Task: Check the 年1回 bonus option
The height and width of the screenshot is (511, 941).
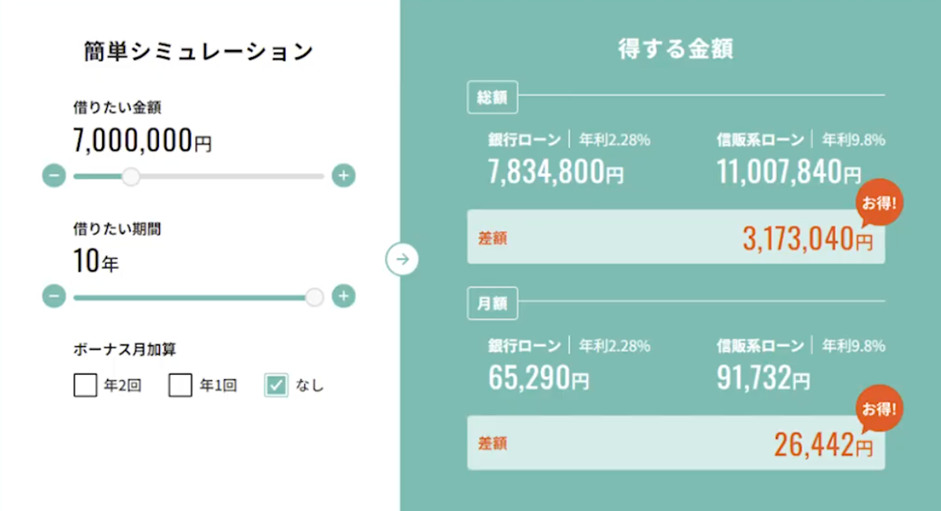Action: (180, 385)
